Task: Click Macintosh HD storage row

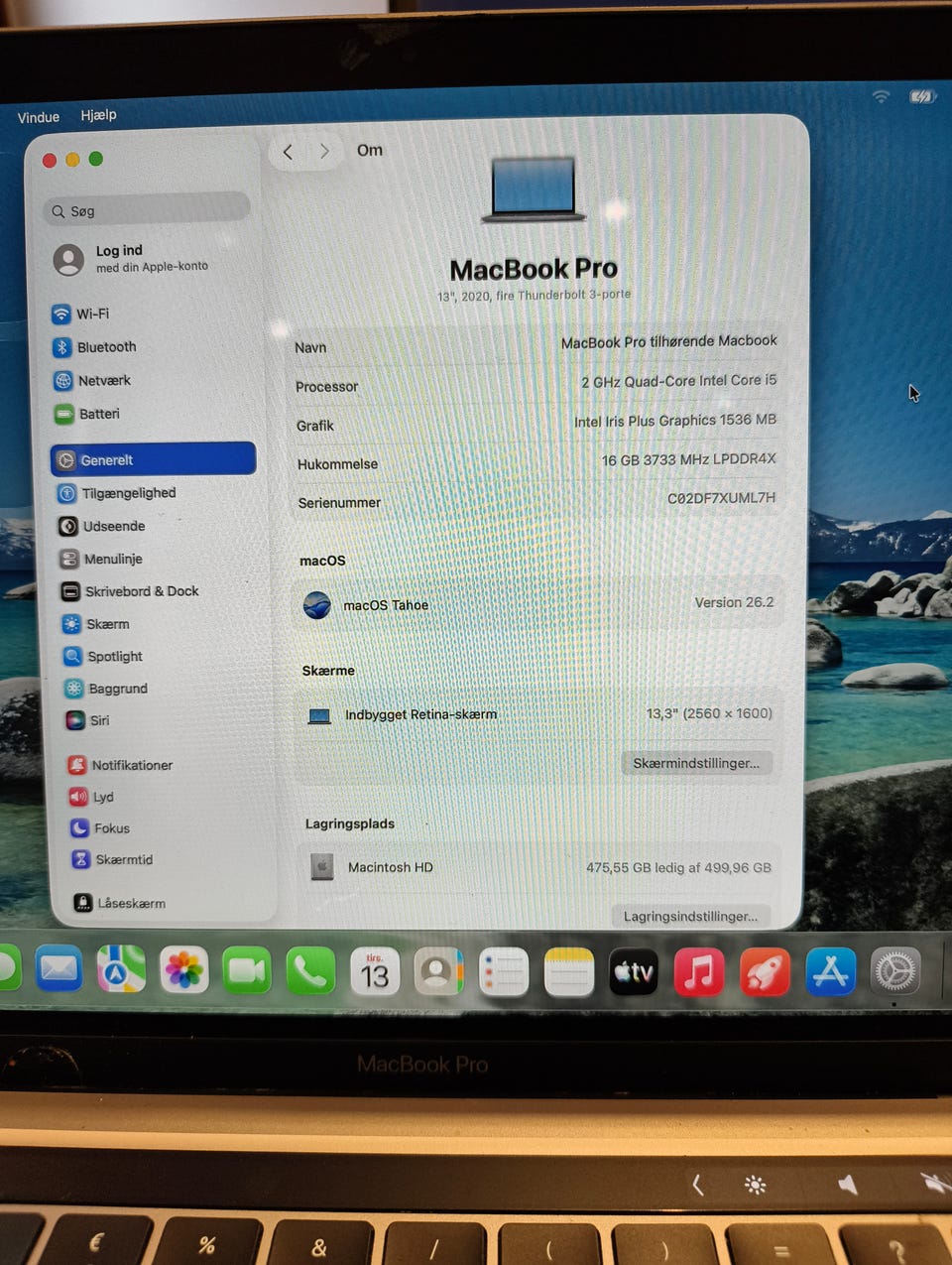Action: click(x=539, y=867)
